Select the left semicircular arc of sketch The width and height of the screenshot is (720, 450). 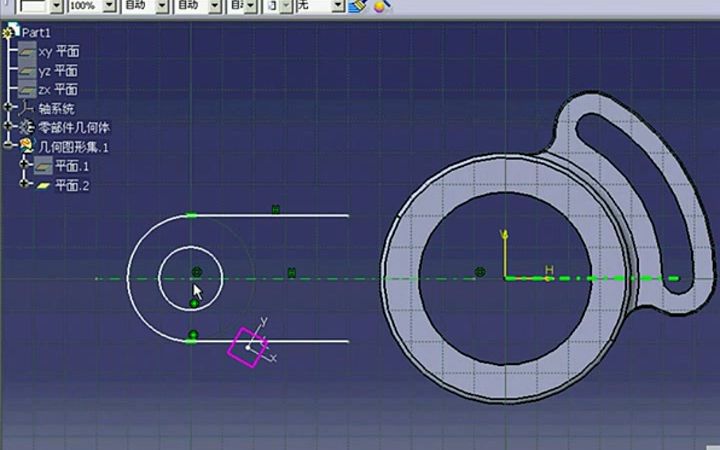[x=128, y=278]
